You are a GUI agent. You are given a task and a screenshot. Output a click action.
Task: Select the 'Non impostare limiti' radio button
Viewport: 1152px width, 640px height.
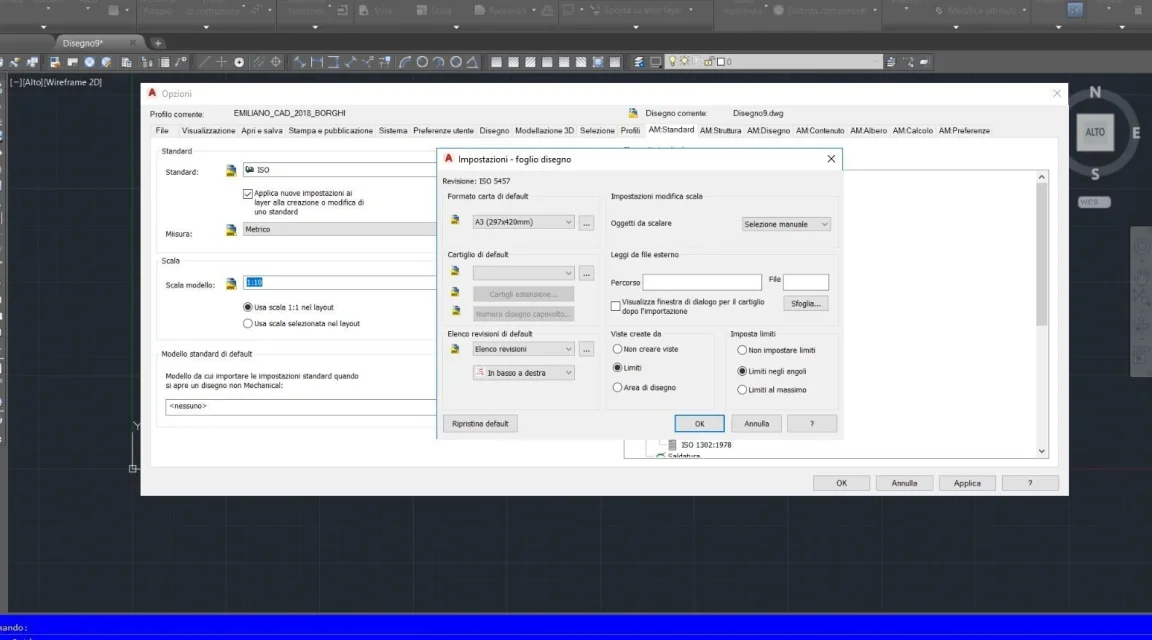point(742,350)
